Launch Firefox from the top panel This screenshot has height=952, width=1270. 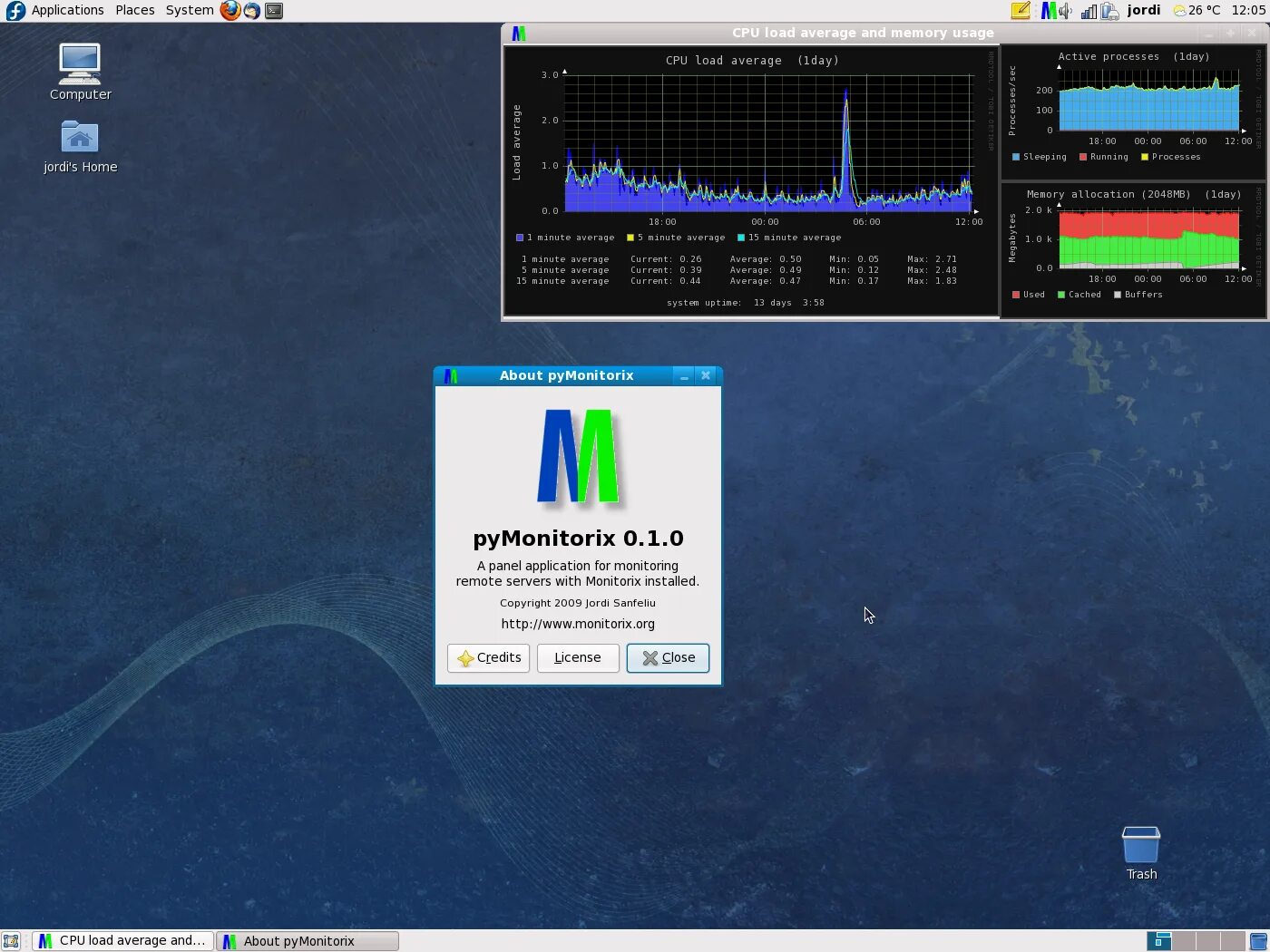tap(230, 11)
